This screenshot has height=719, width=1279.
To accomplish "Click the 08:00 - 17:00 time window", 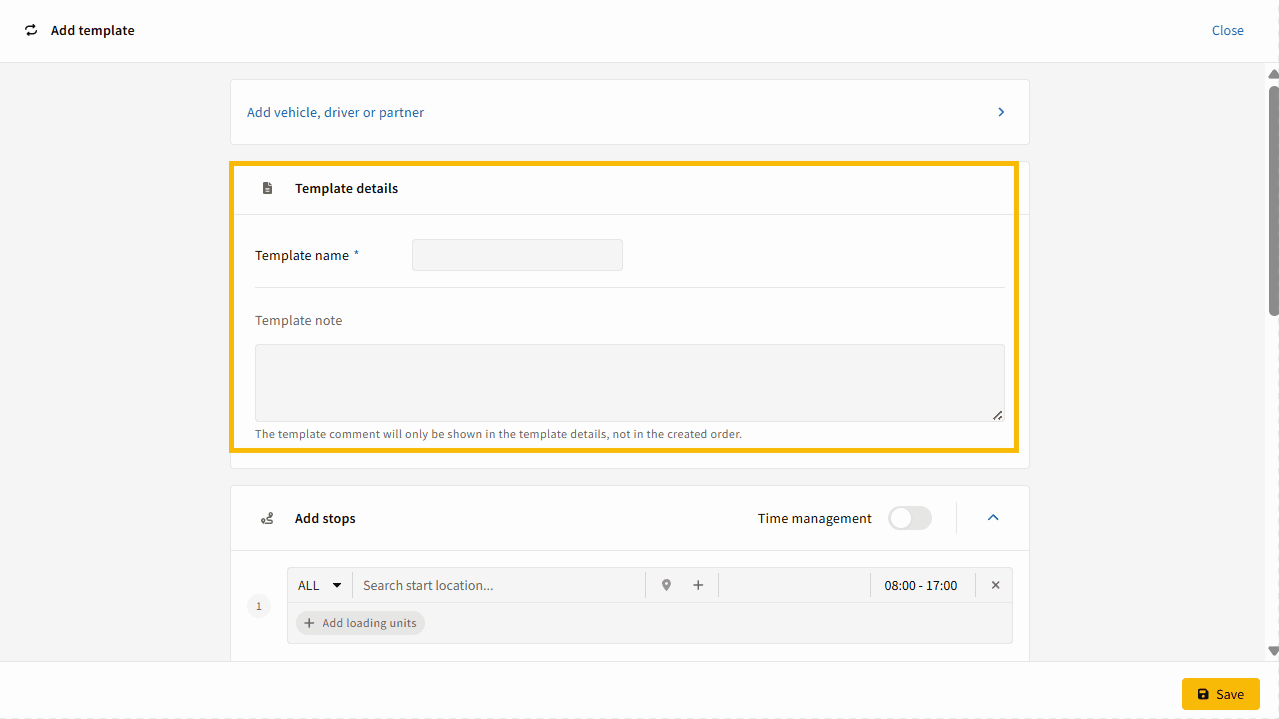I will (920, 585).
